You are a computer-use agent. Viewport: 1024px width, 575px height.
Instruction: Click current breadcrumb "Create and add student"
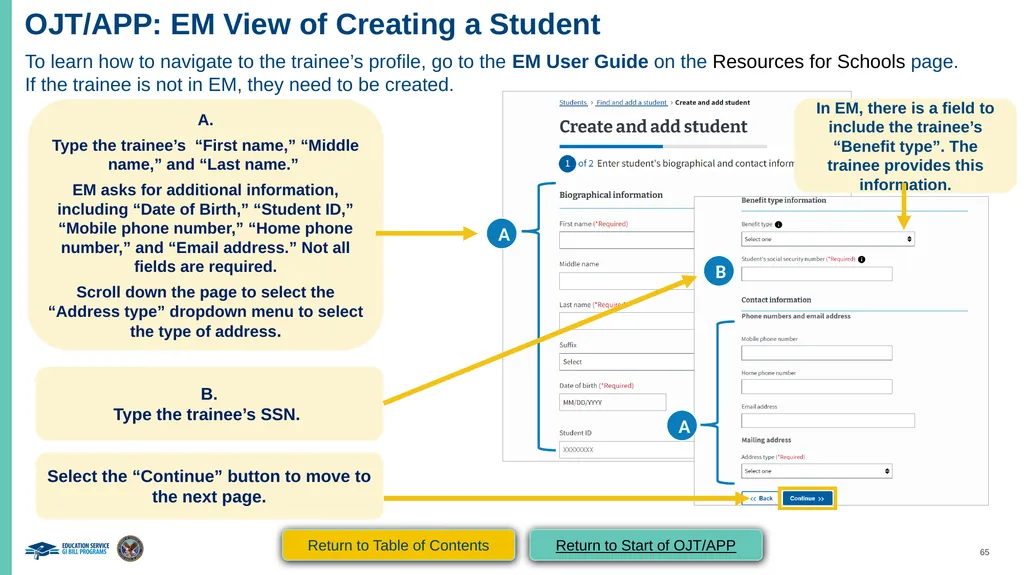712,103
